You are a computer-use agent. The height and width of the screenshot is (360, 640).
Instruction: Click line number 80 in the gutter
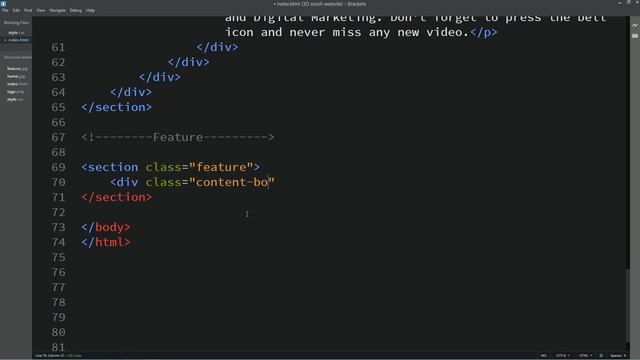click(x=58, y=332)
